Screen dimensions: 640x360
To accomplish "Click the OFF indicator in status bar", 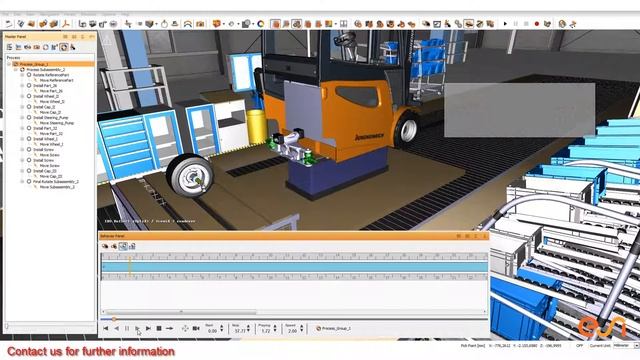I will coord(579,346).
